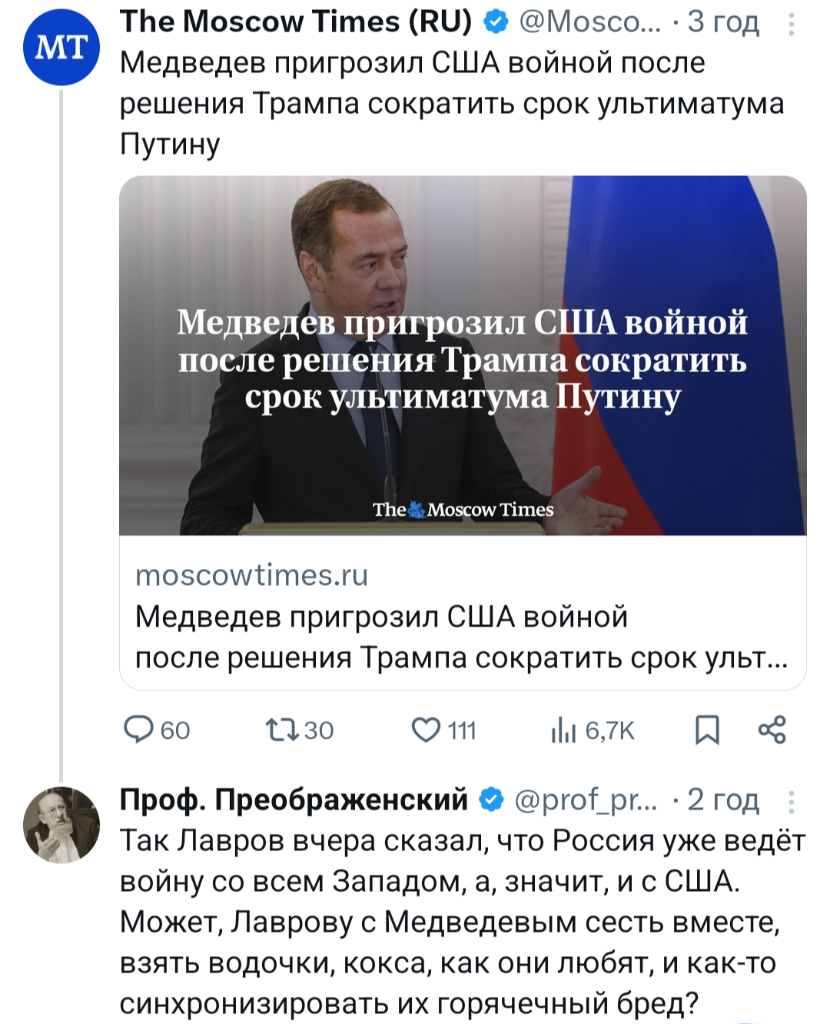Click the @prof_pr... handle

point(585,800)
